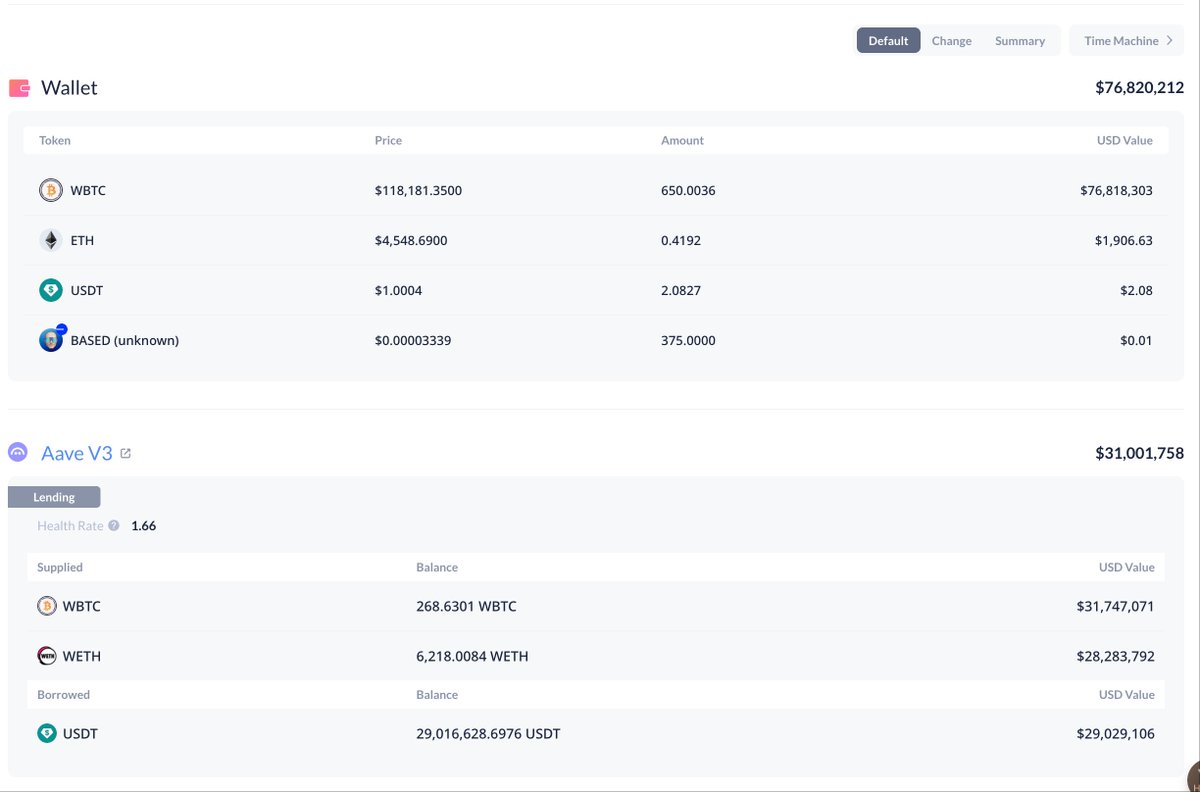Click the USDT icon in the Wallet table
This screenshot has width=1200, height=792.
(50, 290)
